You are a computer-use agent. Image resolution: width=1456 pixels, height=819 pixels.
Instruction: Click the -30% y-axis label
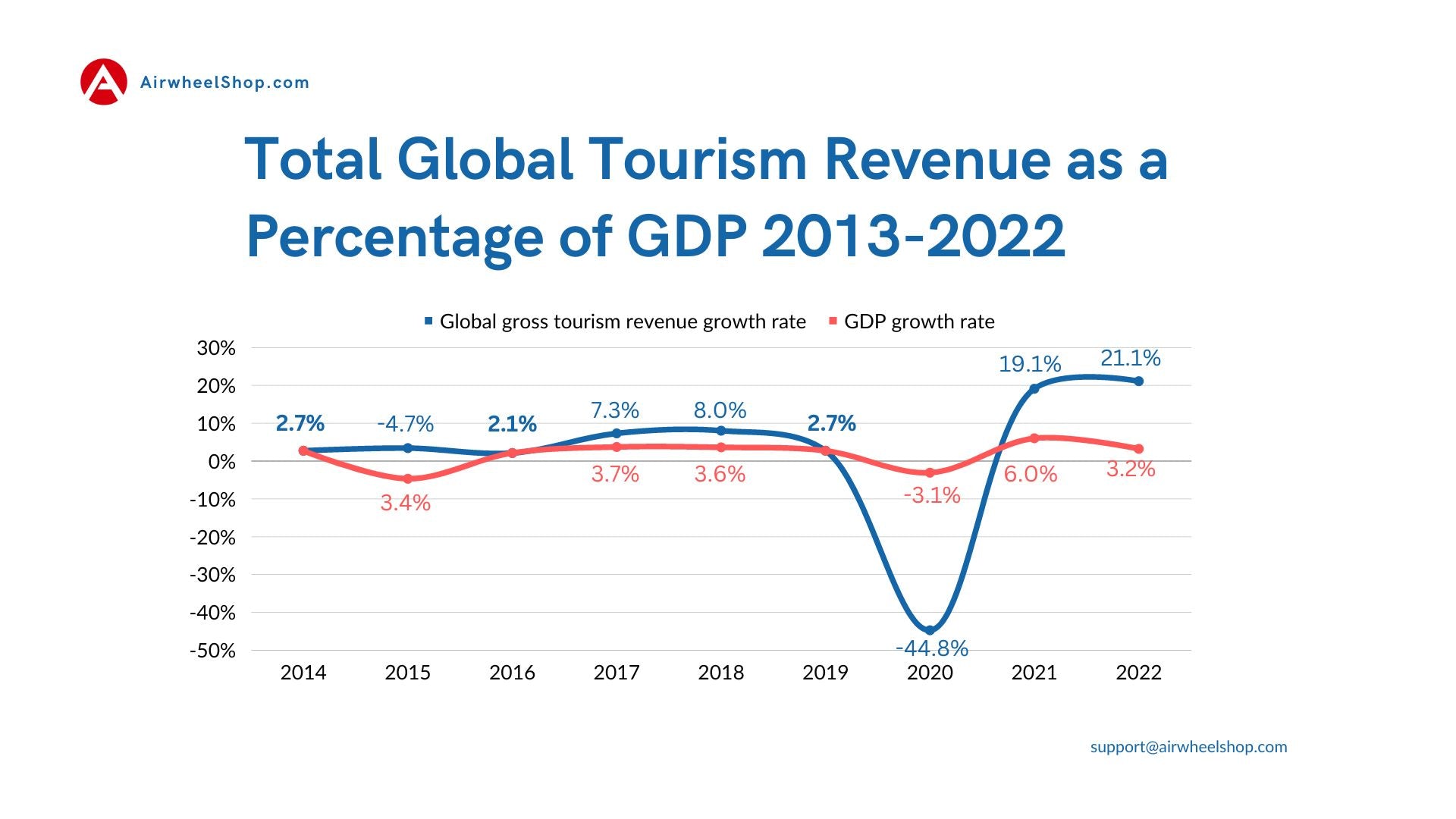click(x=212, y=575)
